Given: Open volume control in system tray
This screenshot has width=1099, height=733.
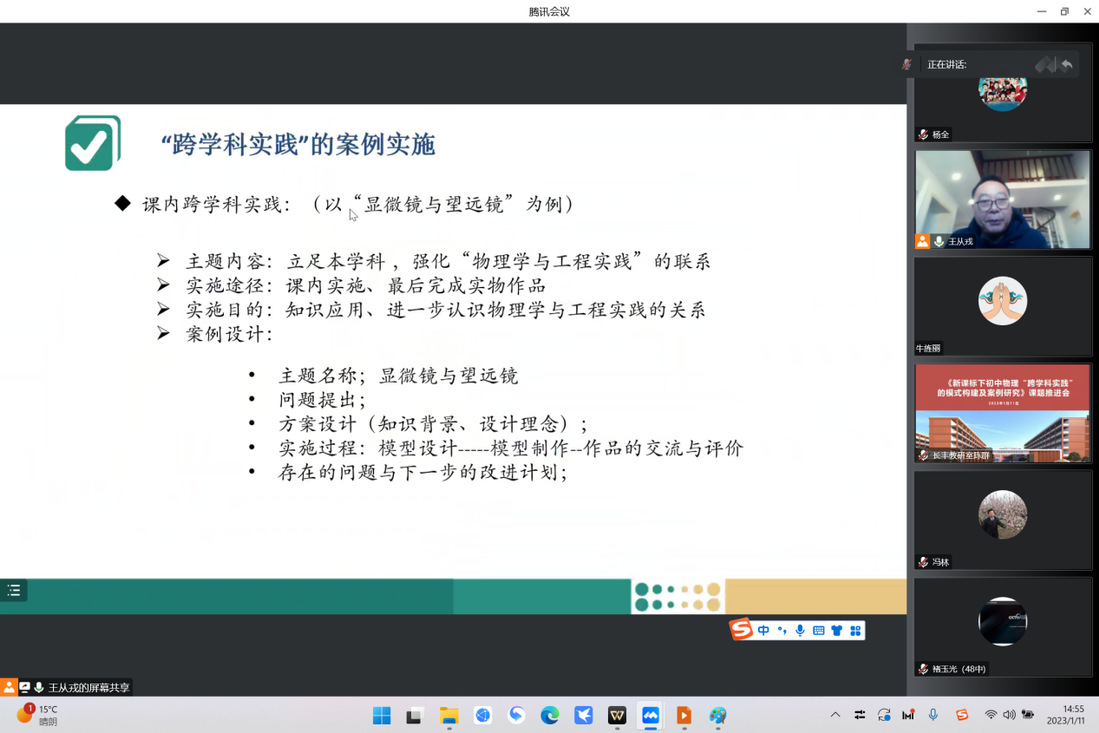Looking at the screenshot, I should point(1009,715).
